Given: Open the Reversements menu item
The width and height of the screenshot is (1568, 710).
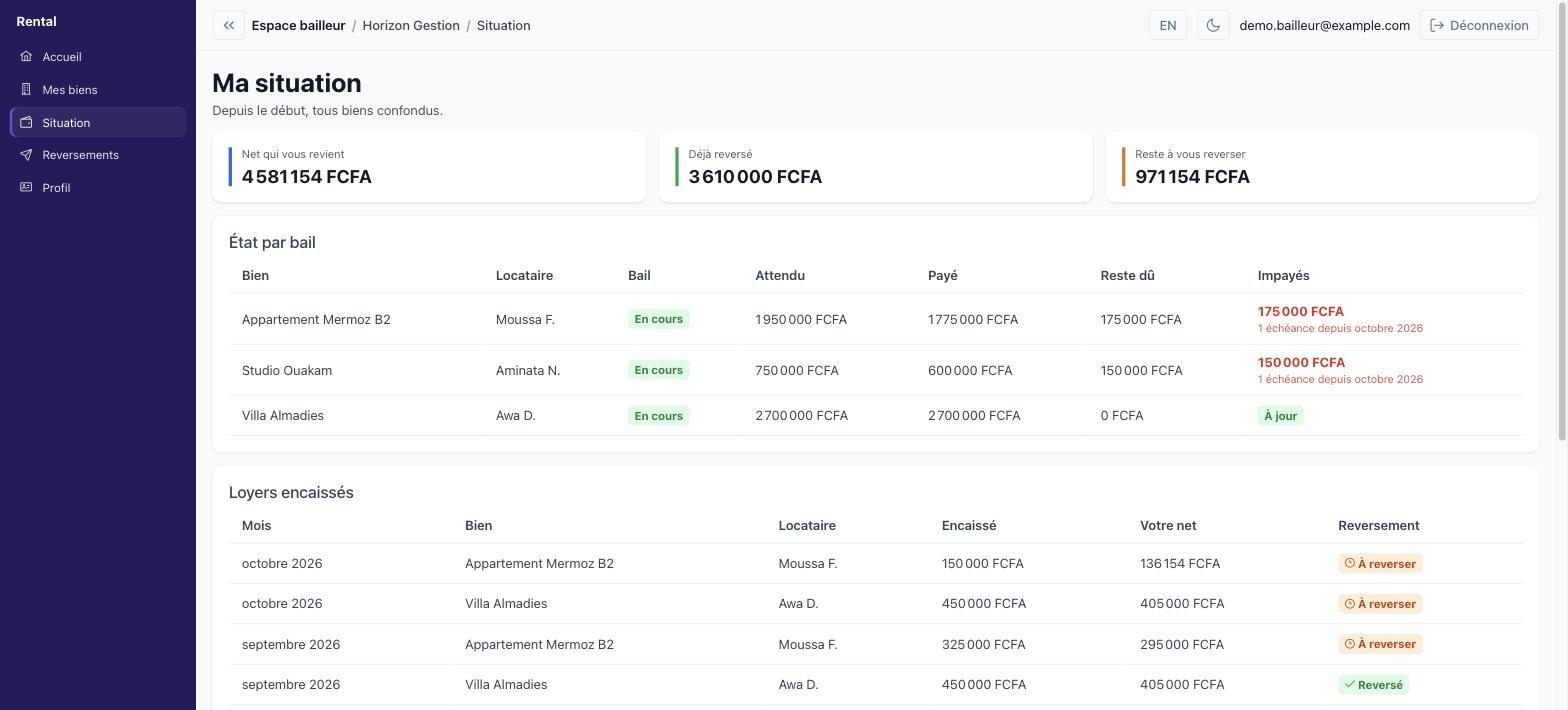Looking at the screenshot, I should point(98,155).
